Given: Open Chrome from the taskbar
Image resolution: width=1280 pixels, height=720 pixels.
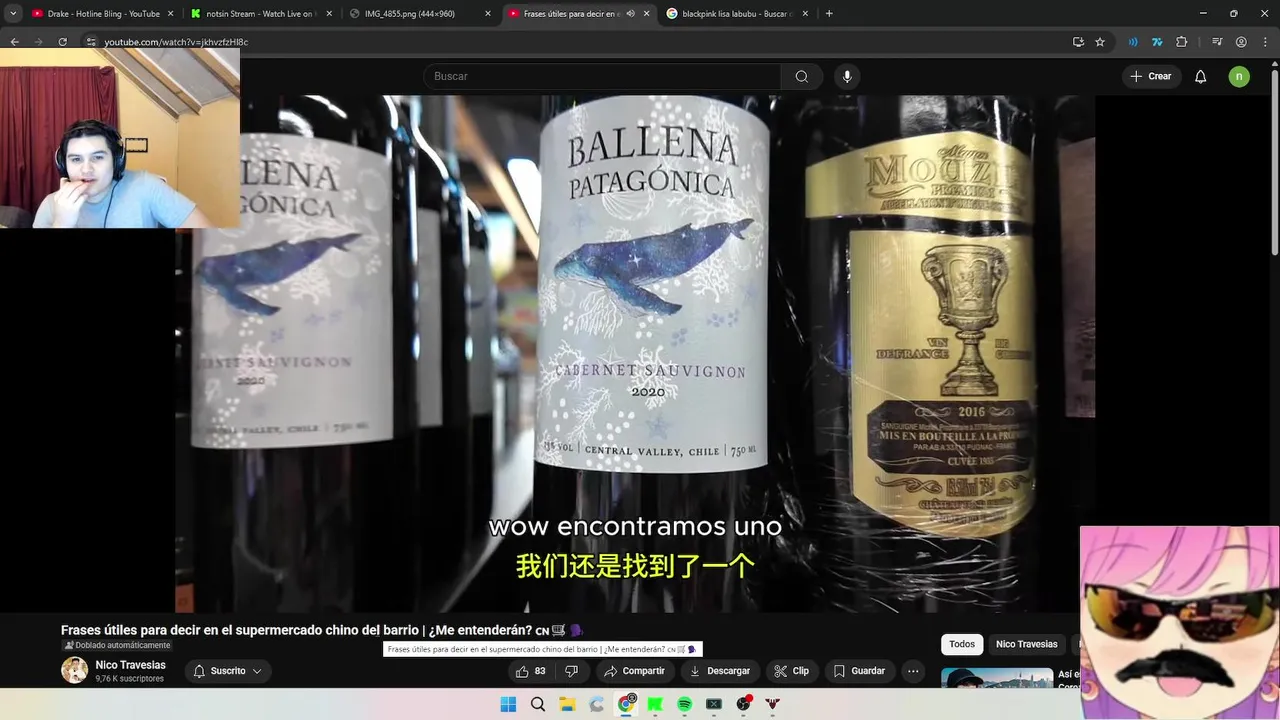Looking at the screenshot, I should point(626,704).
